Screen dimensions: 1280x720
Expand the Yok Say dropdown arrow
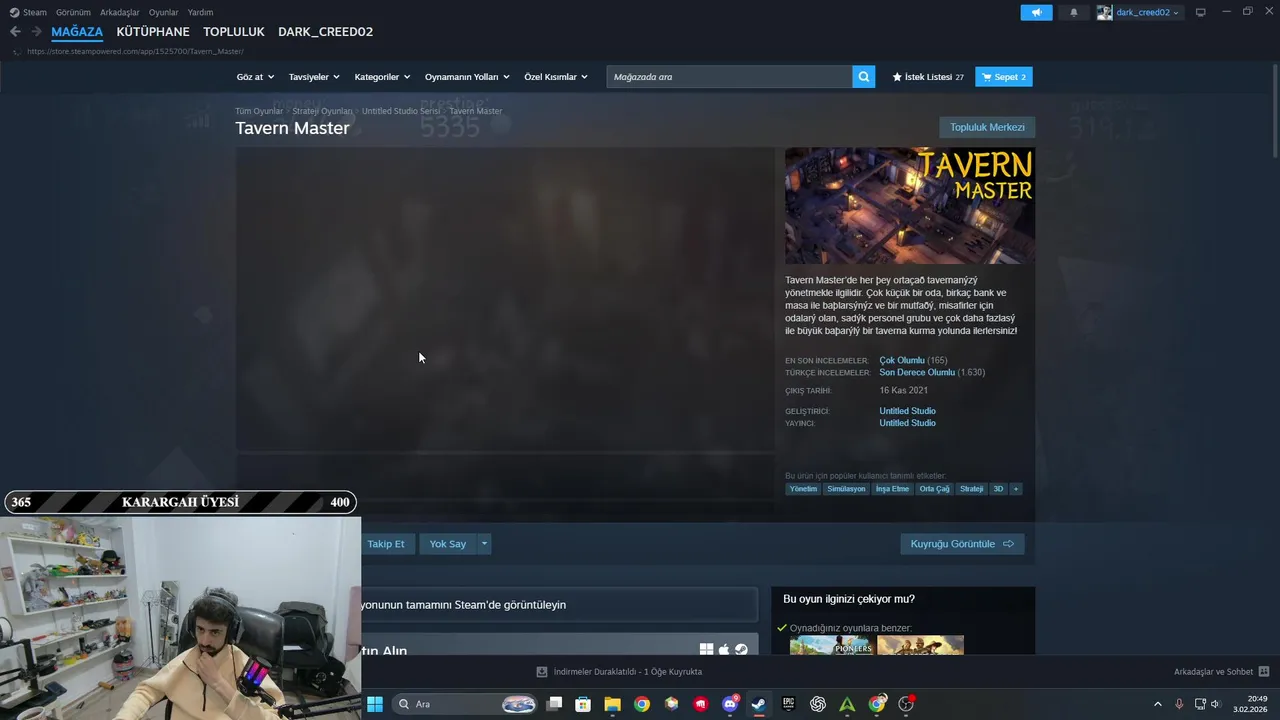(x=484, y=544)
